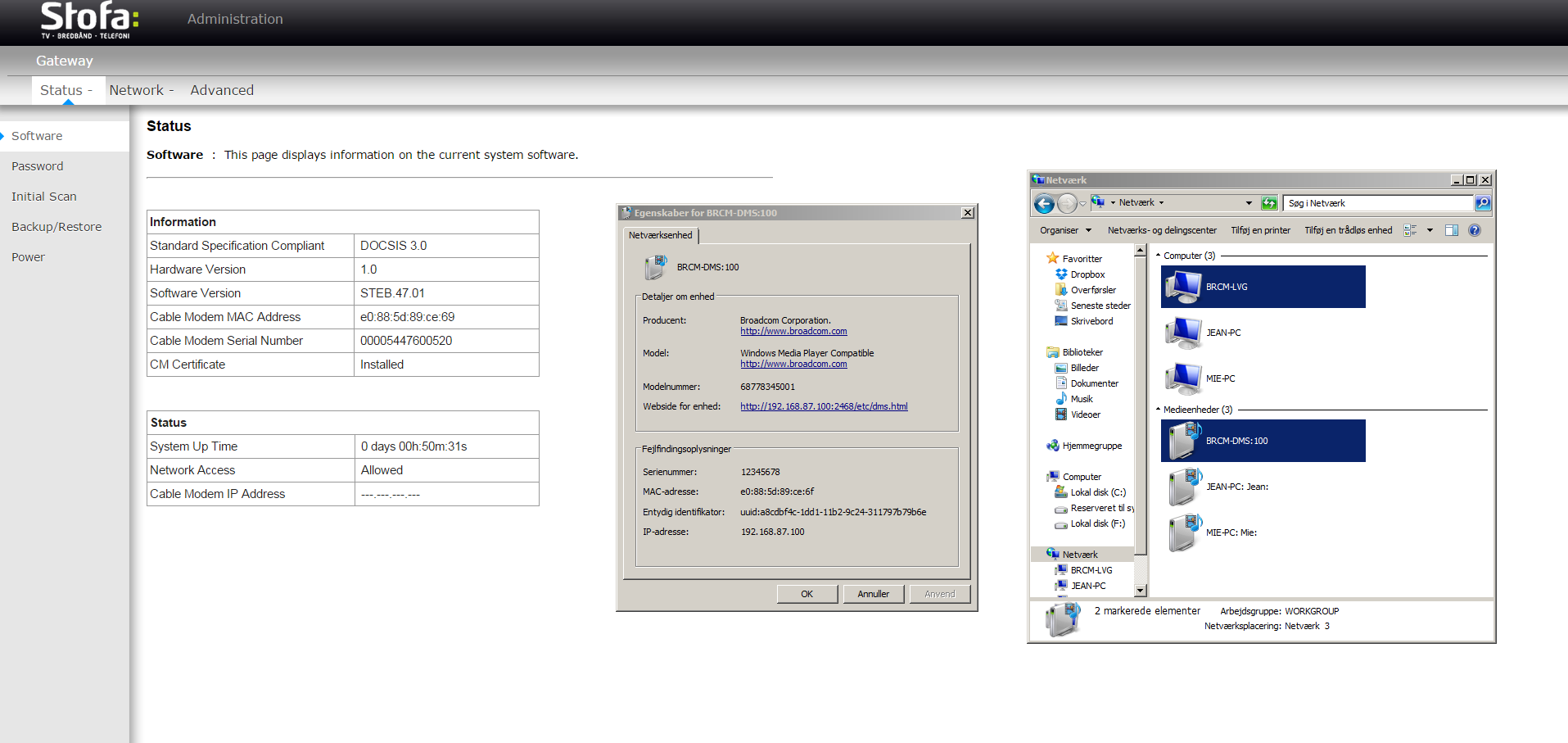Open the Organiser dropdown menu
This screenshot has width=1568, height=743.
(x=1065, y=230)
